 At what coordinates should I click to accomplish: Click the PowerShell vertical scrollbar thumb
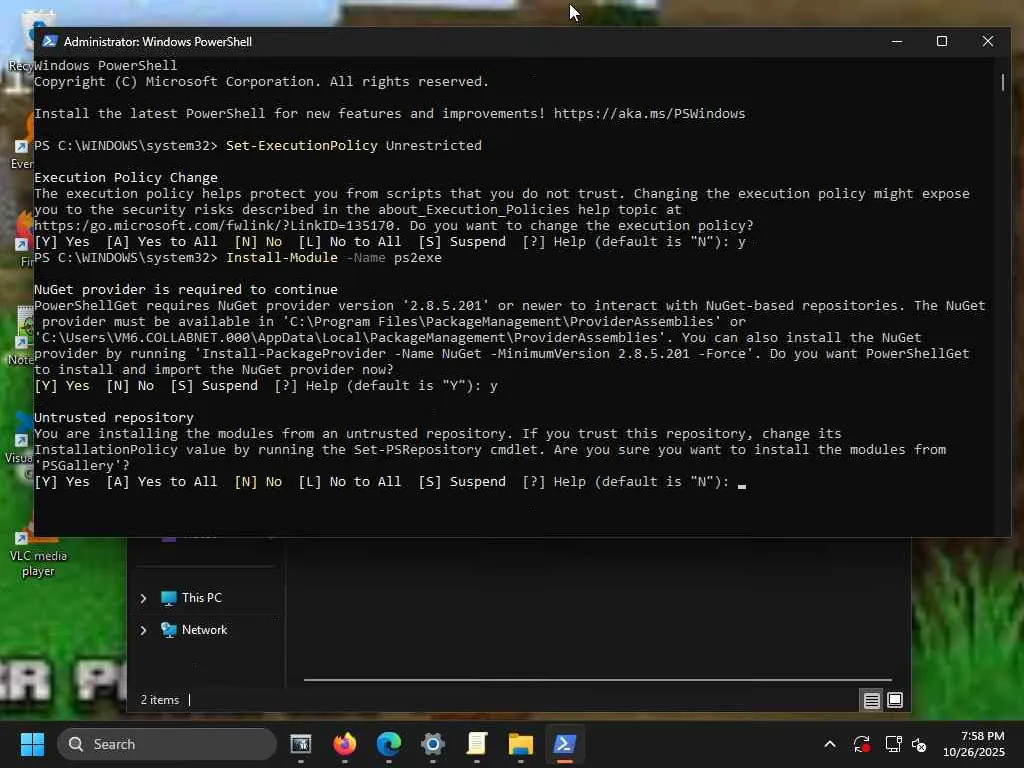tap(1003, 83)
